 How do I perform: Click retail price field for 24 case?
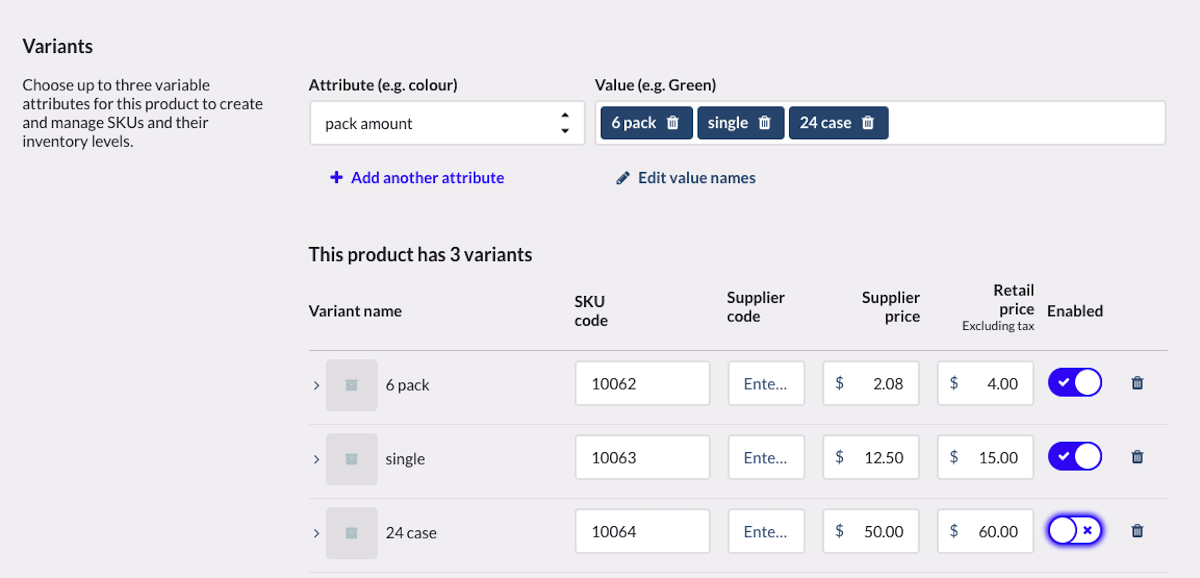pyautogui.click(x=986, y=532)
